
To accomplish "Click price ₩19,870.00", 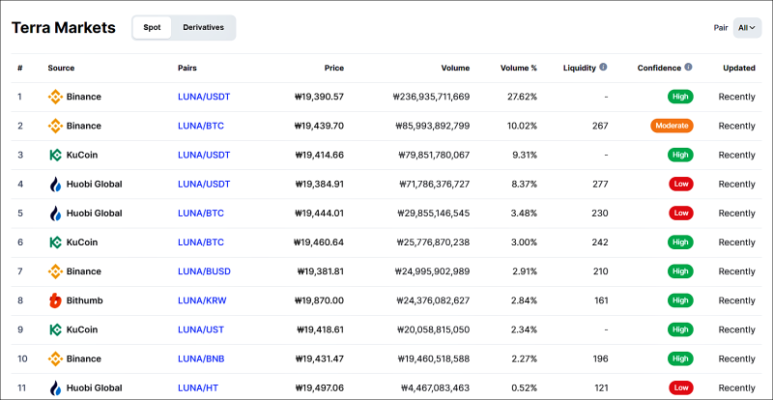I will (319, 300).
